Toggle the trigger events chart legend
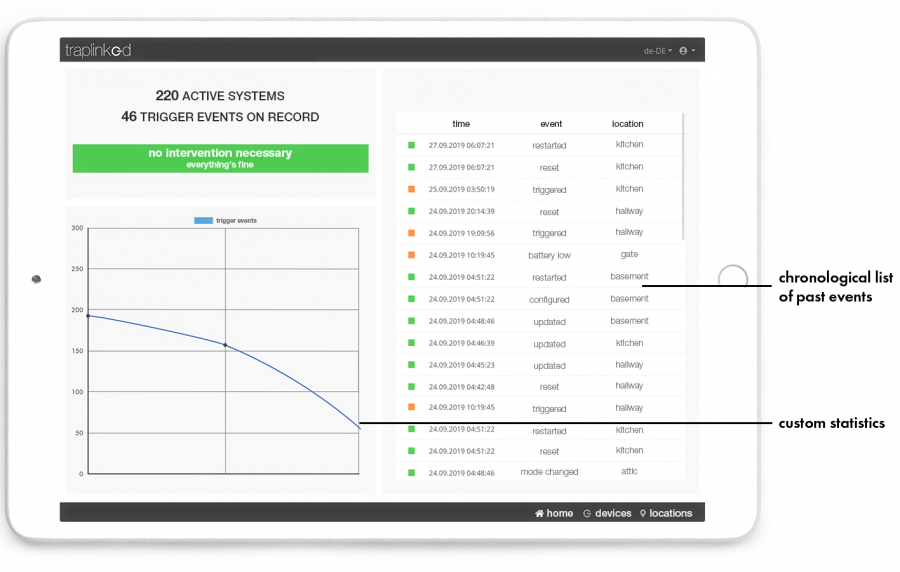This screenshot has height=572, width=900. (226, 220)
